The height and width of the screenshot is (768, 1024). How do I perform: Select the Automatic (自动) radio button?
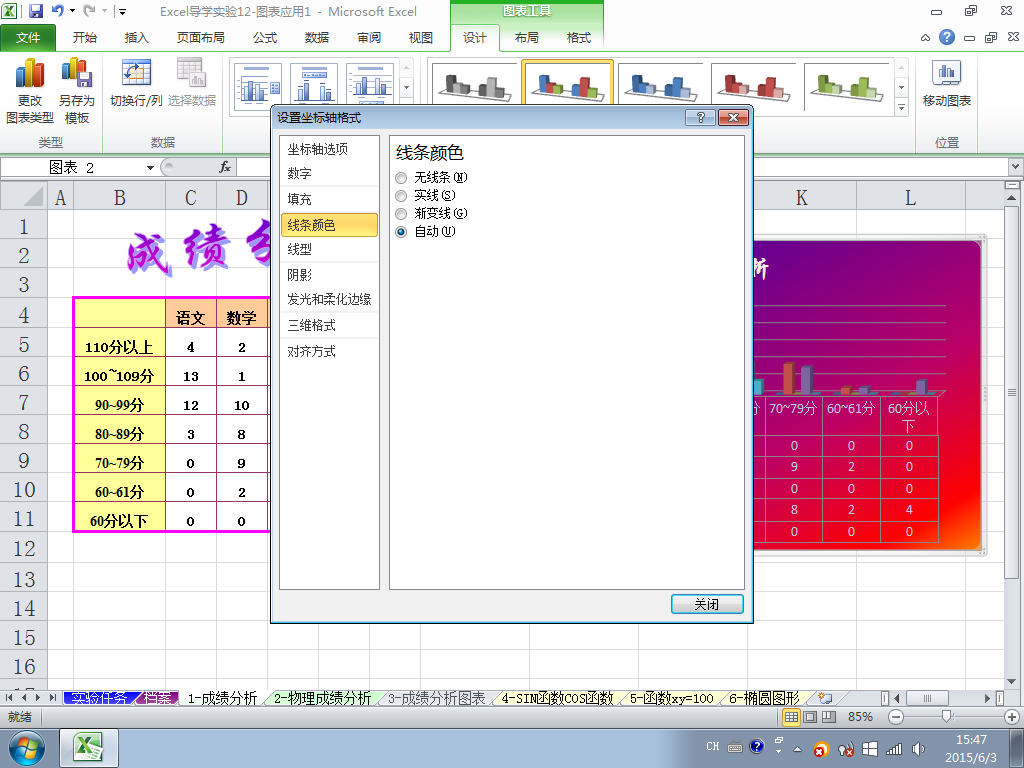402,231
